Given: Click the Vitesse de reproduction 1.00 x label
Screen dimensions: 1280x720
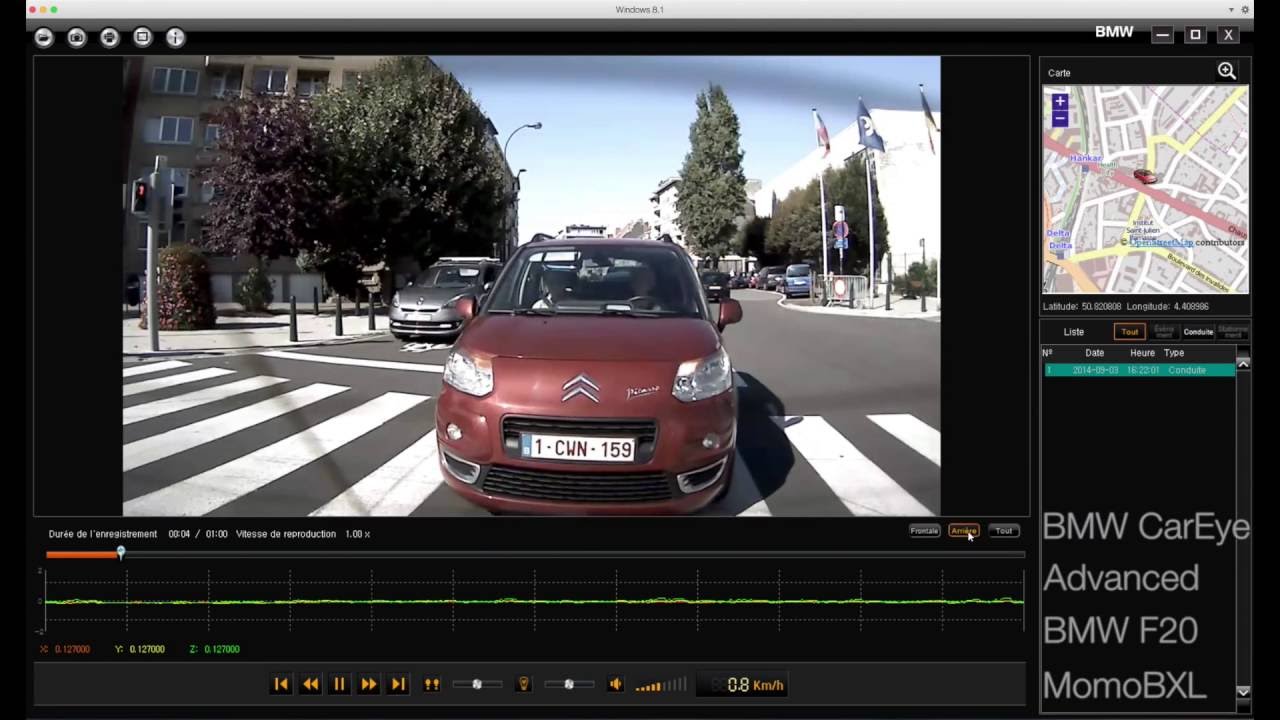Looking at the screenshot, I should coord(303,534).
